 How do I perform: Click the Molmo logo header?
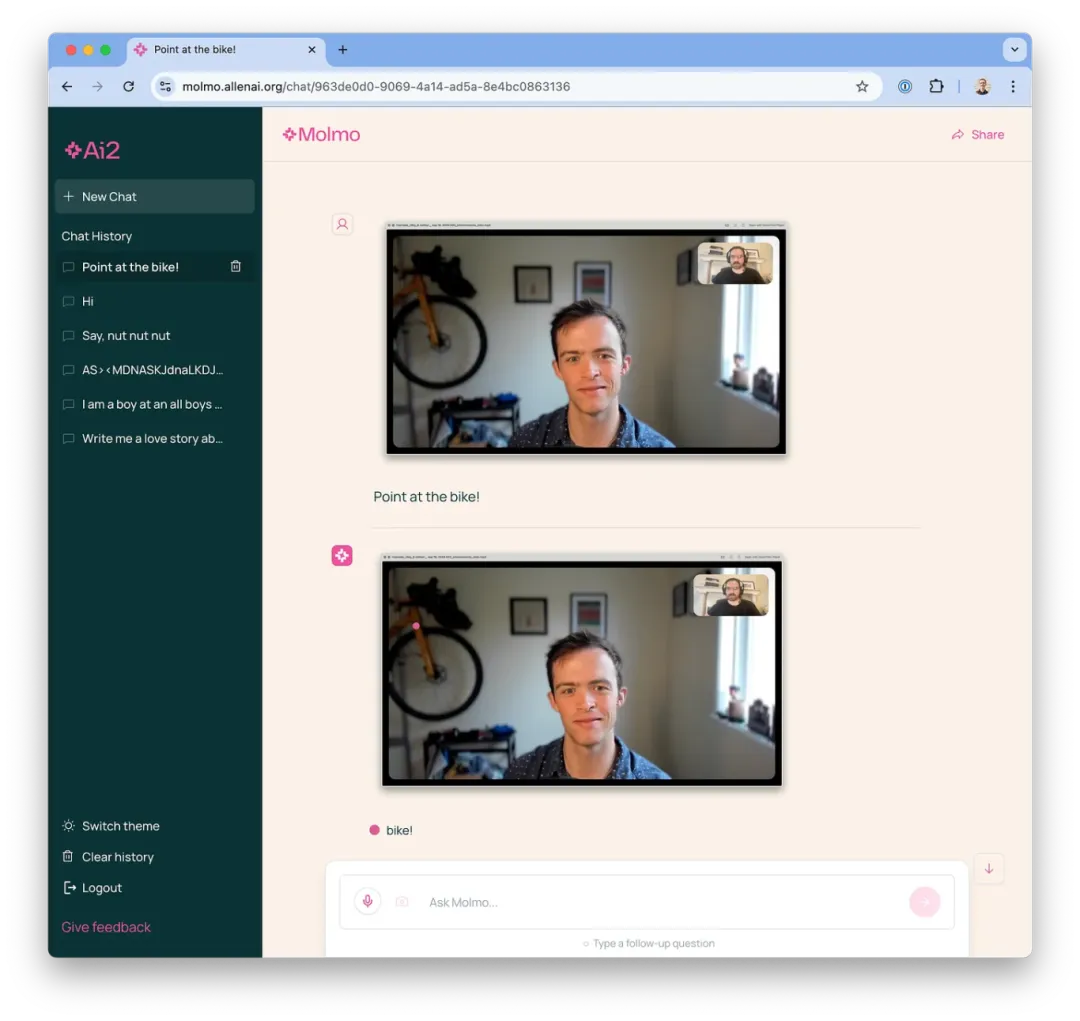(322, 134)
